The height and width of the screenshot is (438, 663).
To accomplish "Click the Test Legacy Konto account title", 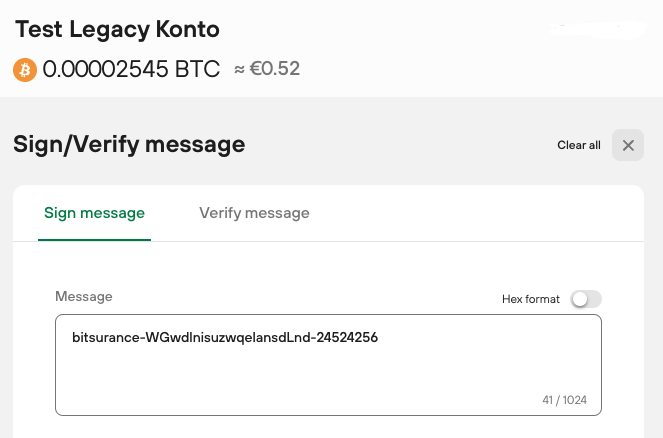I will coord(117,29).
